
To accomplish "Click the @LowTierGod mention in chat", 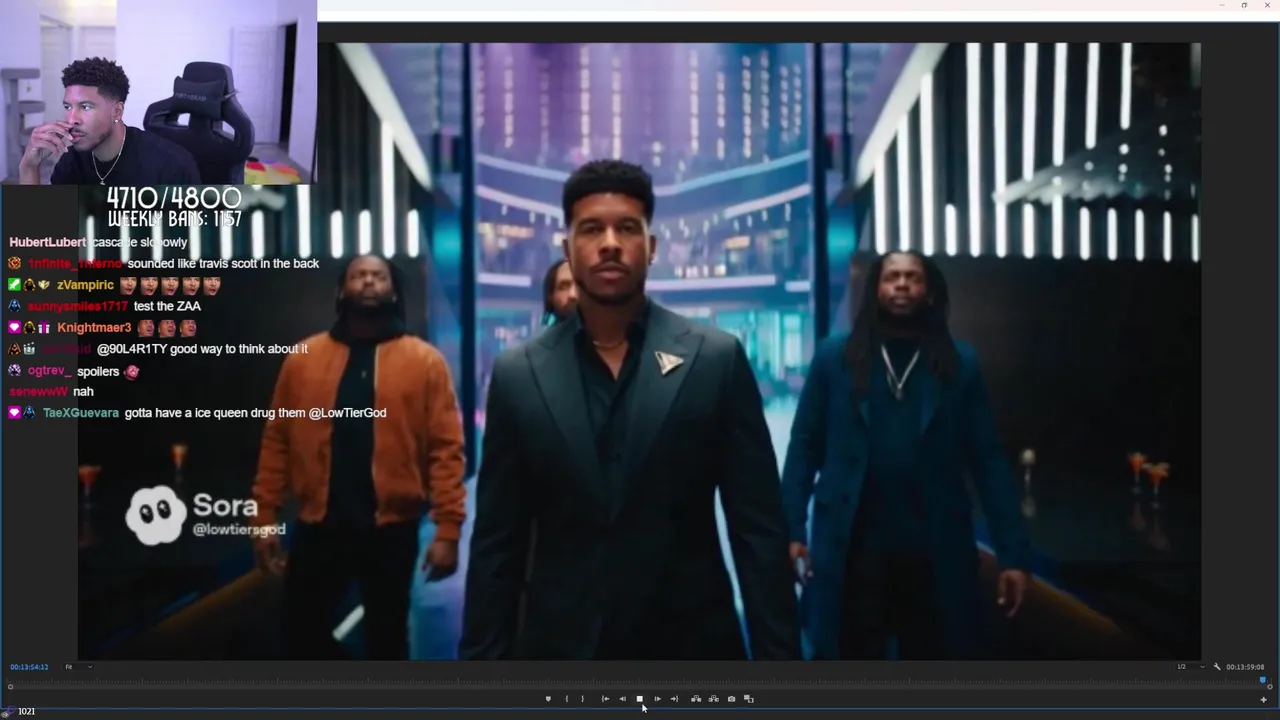I will coord(347,413).
